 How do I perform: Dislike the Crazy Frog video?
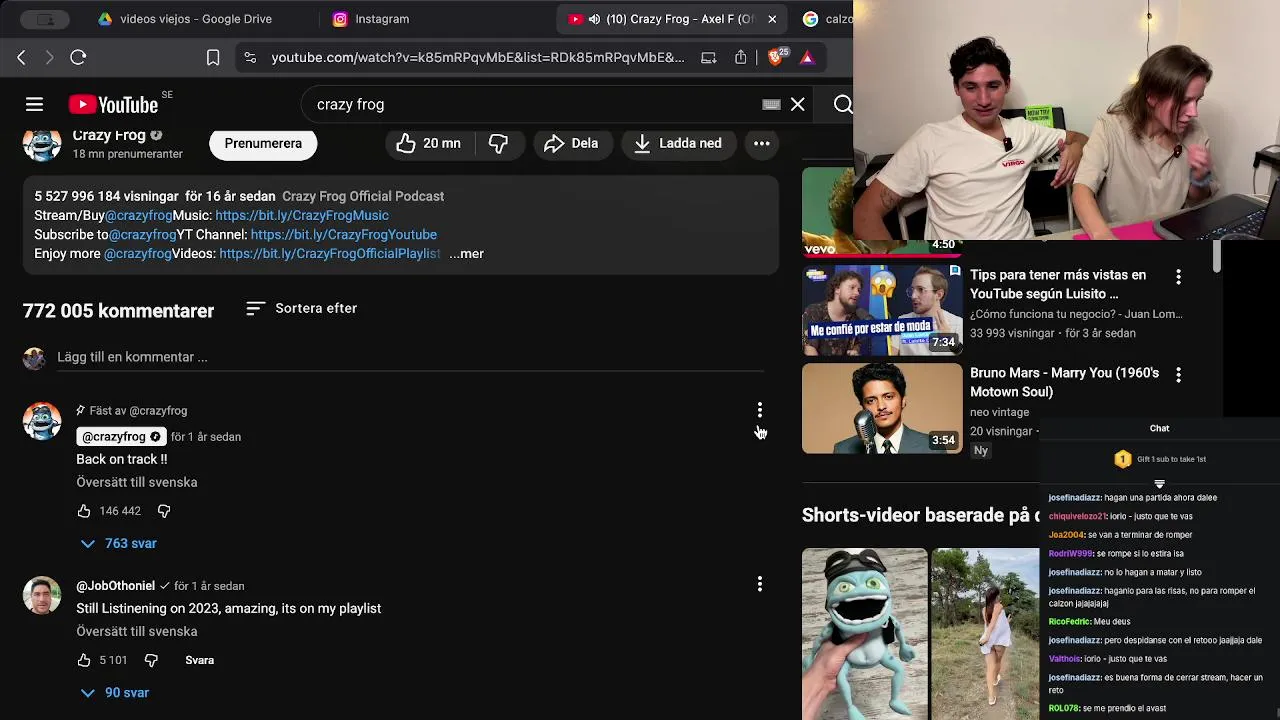pyautogui.click(x=498, y=143)
